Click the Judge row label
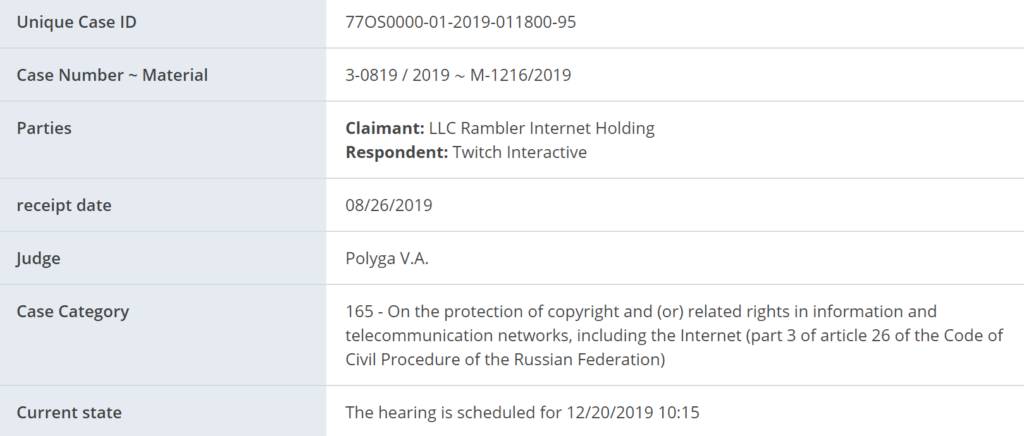The width and height of the screenshot is (1024, 436). pos(39,258)
